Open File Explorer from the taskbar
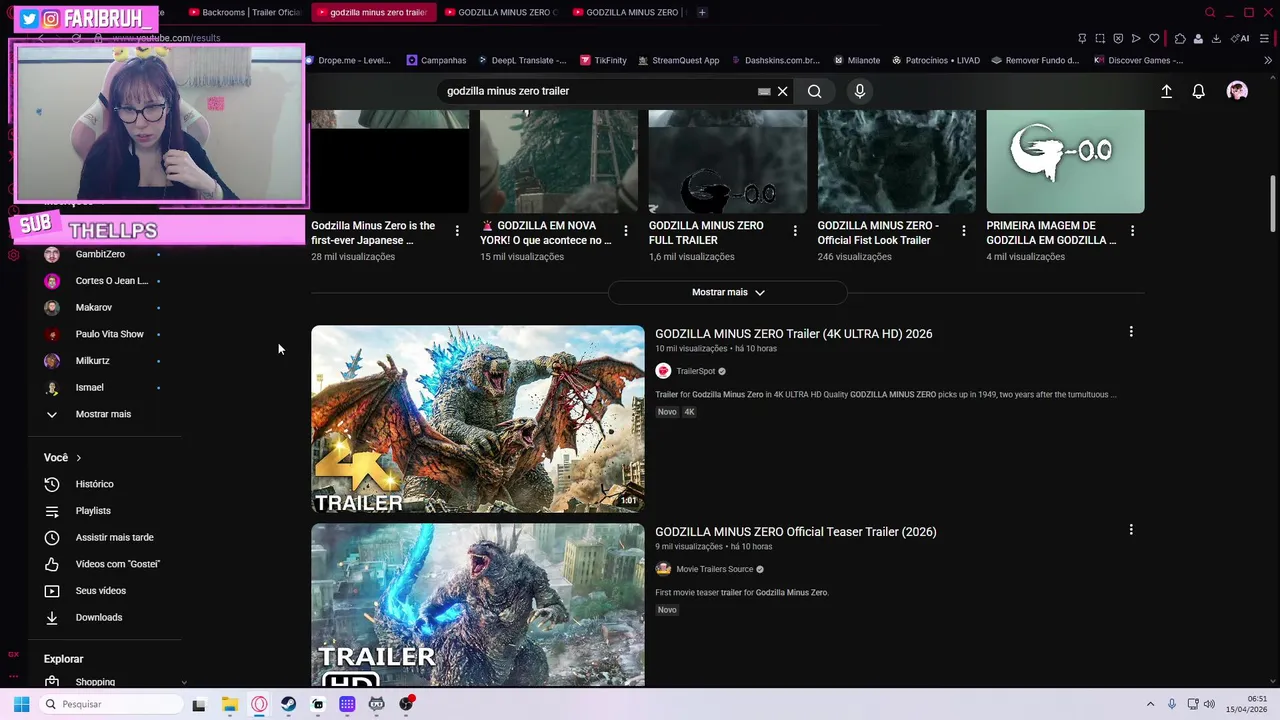The image size is (1280, 720). pos(229,704)
